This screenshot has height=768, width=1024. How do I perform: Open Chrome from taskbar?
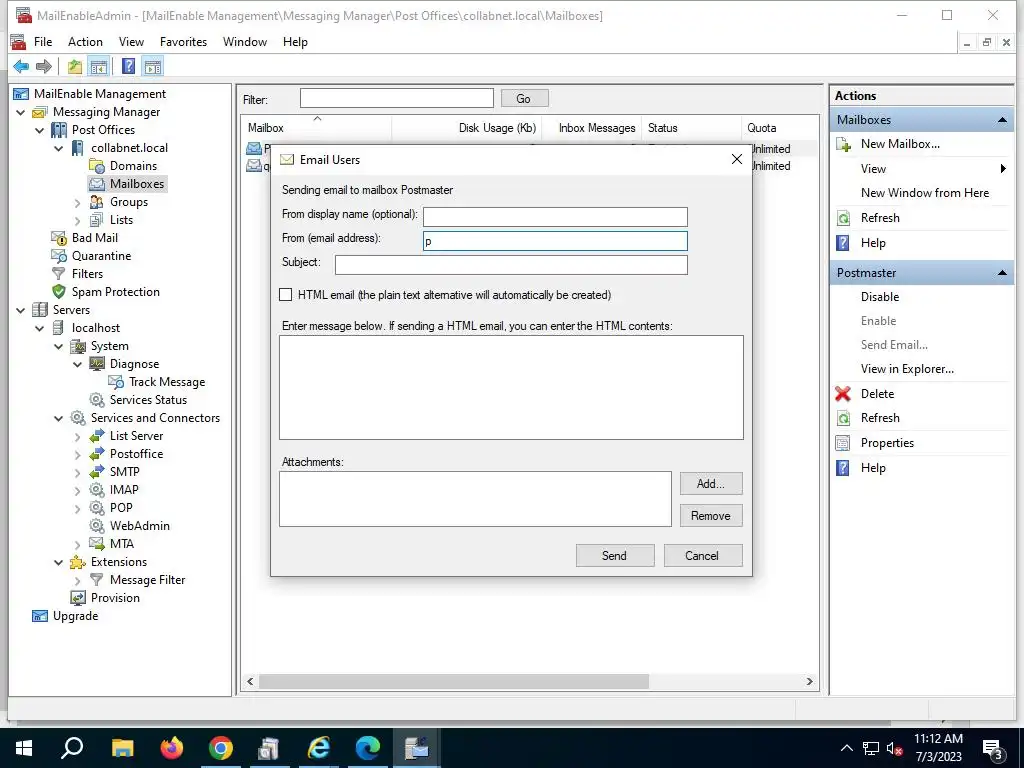click(x=221, y=748)
